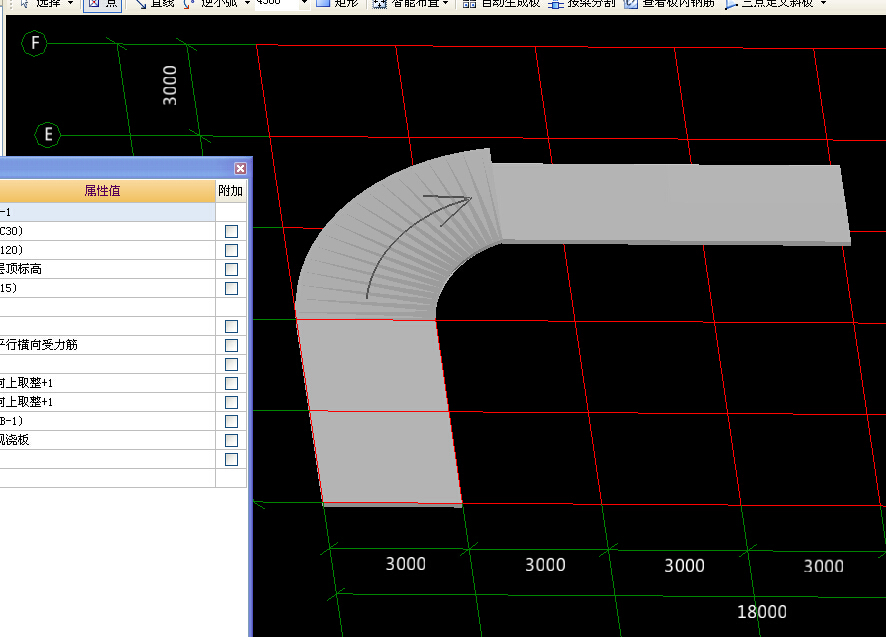Select the 矩形 rectangle drawing tool
Image resolution: width=886 pixels, height=637 pixels.
(x=338, y=3)
